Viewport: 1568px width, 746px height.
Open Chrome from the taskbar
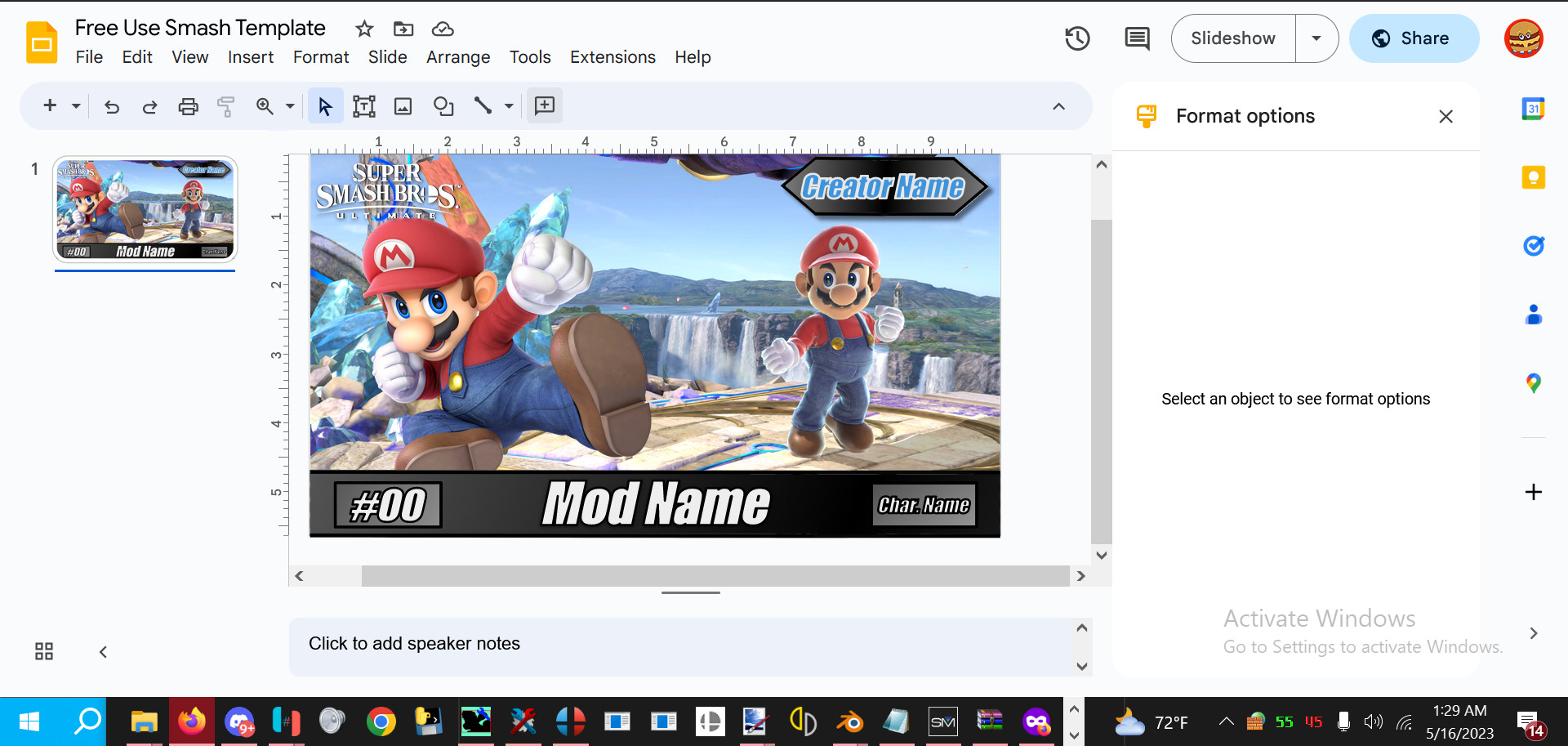(381, 721)
